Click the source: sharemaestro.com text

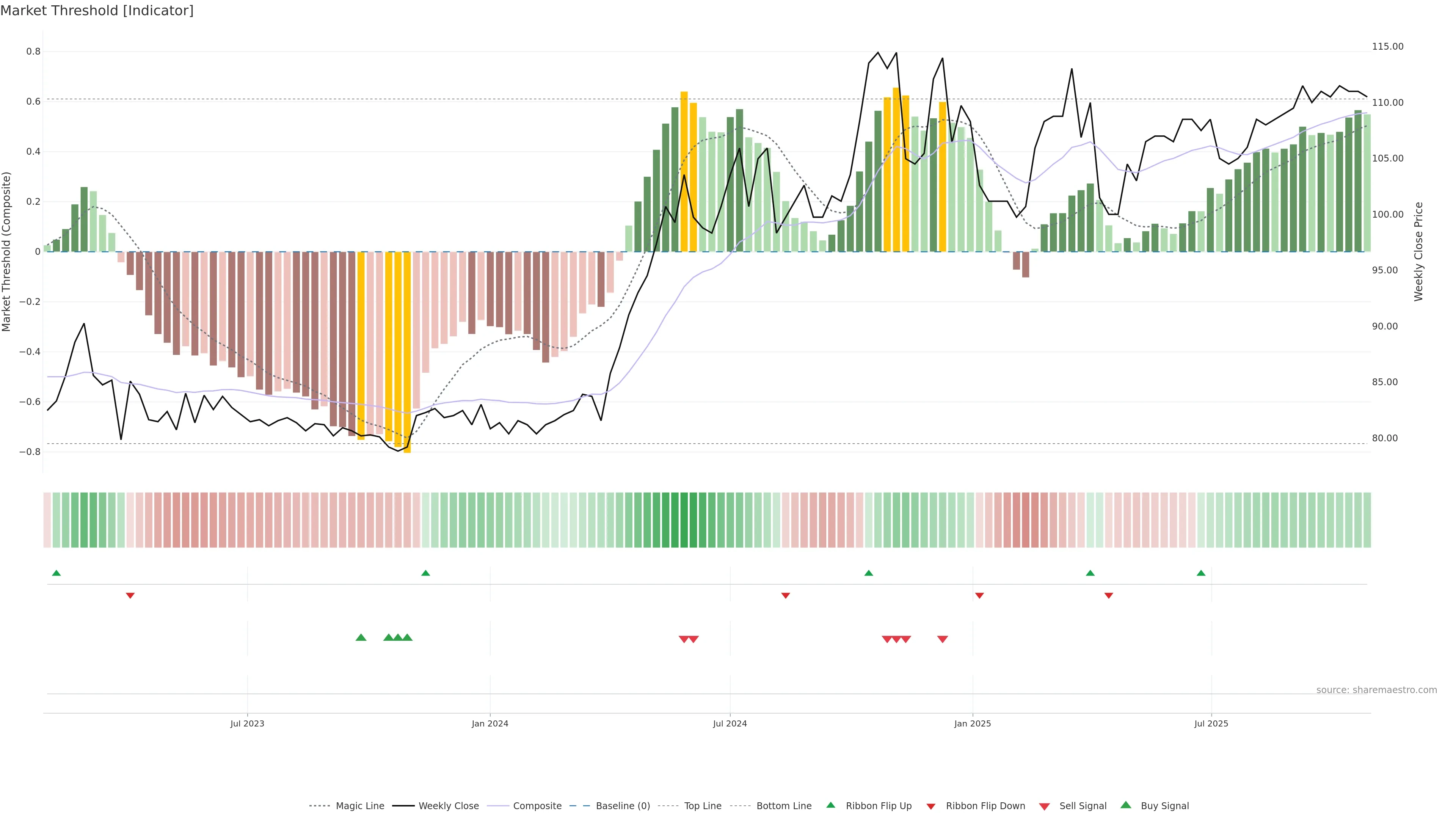tap(1376, 690)
